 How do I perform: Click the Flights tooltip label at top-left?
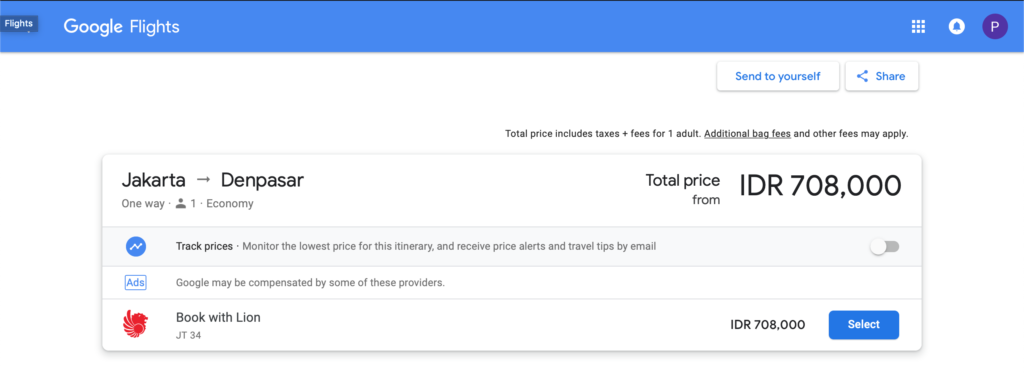pos(19,24)
